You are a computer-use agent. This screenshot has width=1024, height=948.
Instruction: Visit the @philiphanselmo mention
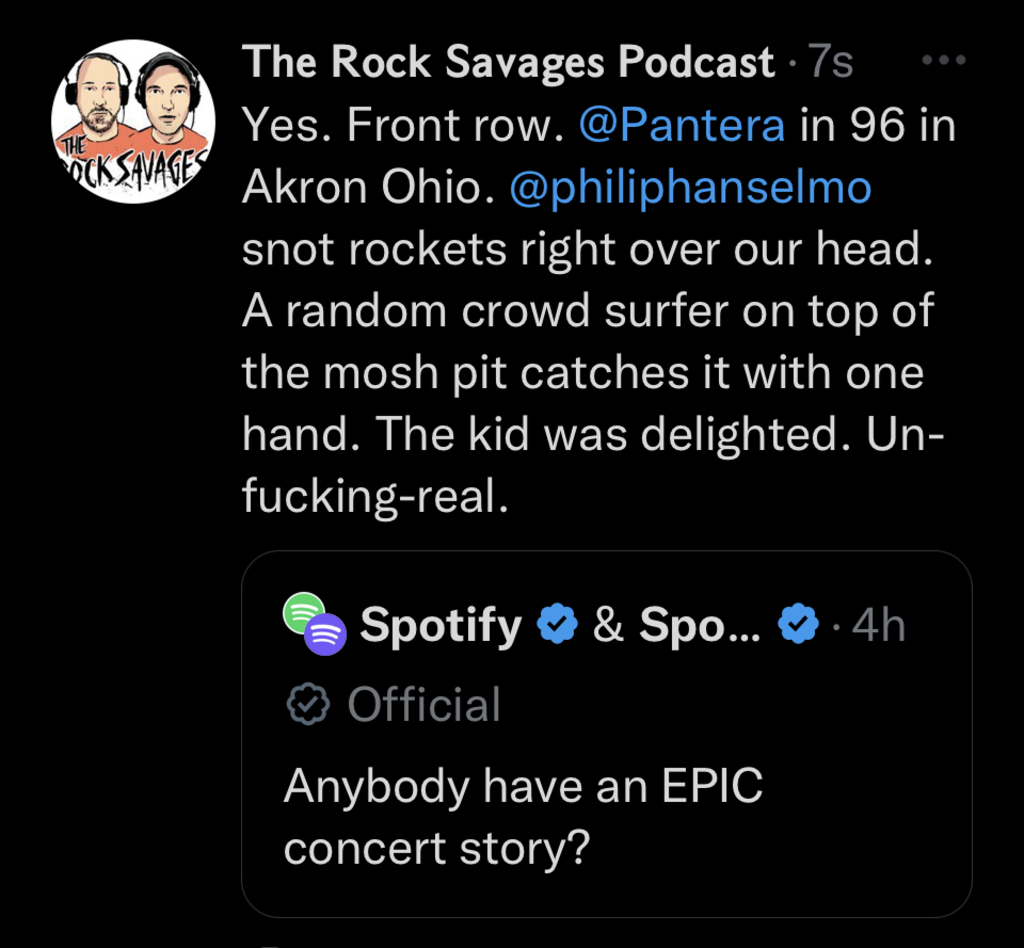tap(690, 189)
